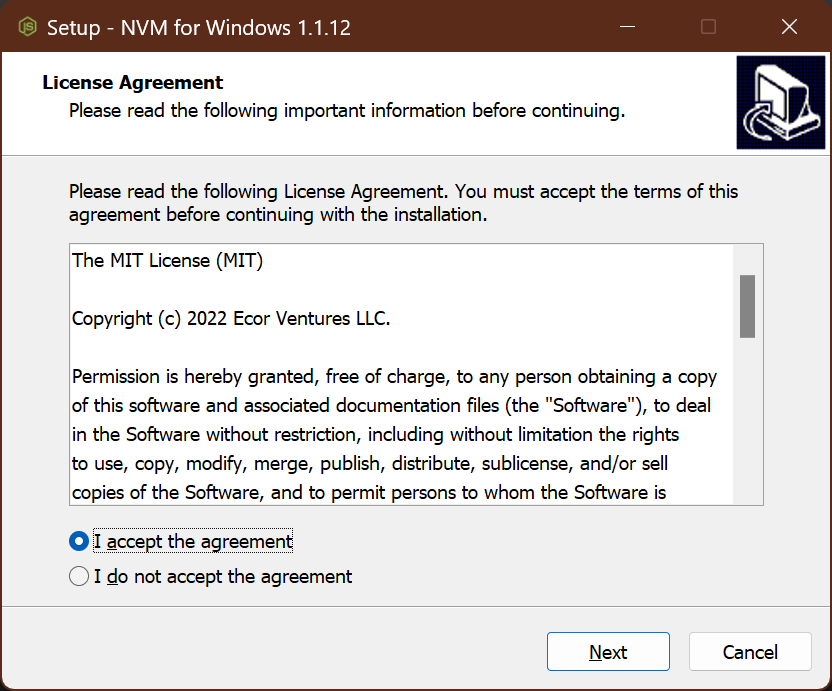Click the license text scrollbar thumb
The image size is (832, 691).
click(x=747, y=306)
